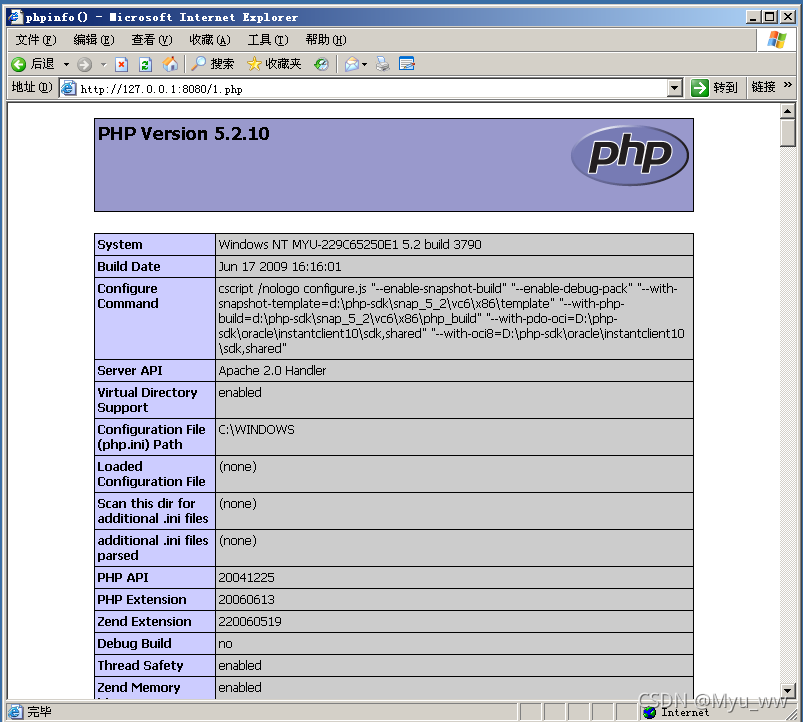The height and width of the screenshot is (722, 803).
Task: Expand the links toolbar chevron
Action: click(x=788, y=85)
